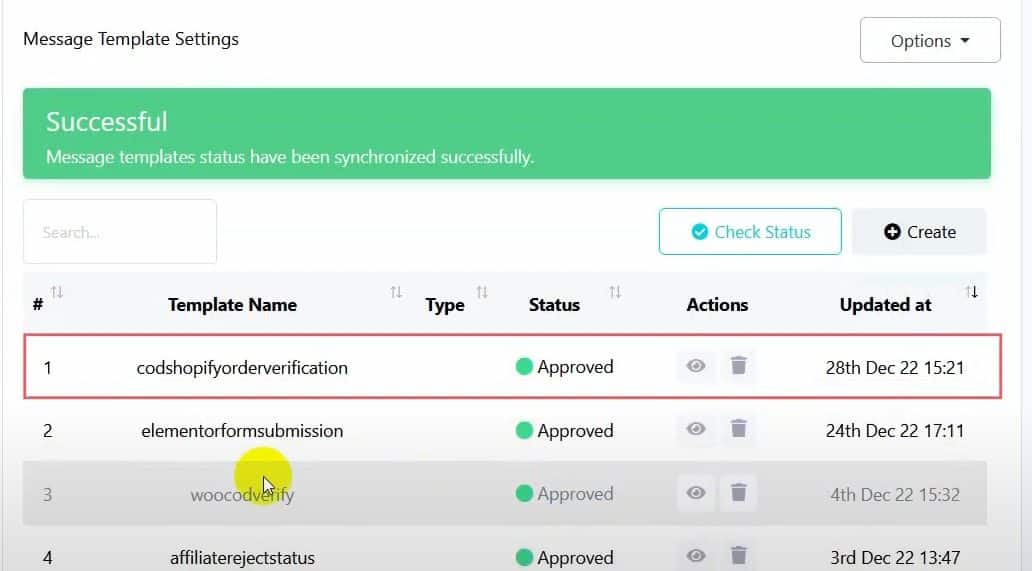The height and width of the screenshot is (571, 1032).
Task: Click the green Successful notification banner
Action: point(506,134)
